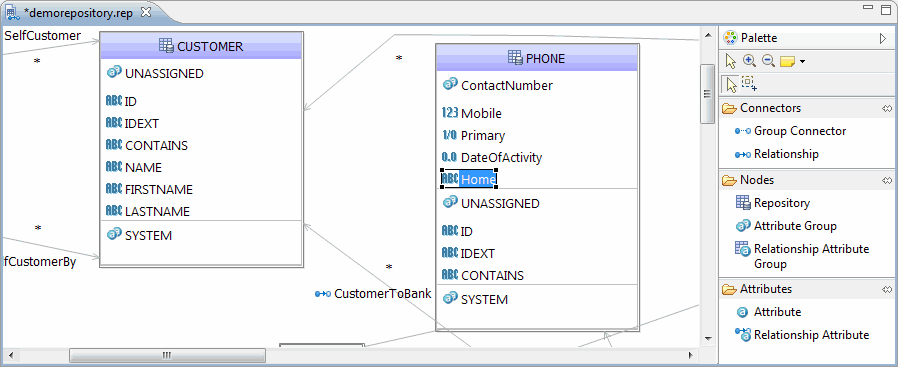Image resolution: width=898 pixels, height=367 pixels.
Task: Select the Mobile numeric attribute
Action: [472, 113]
